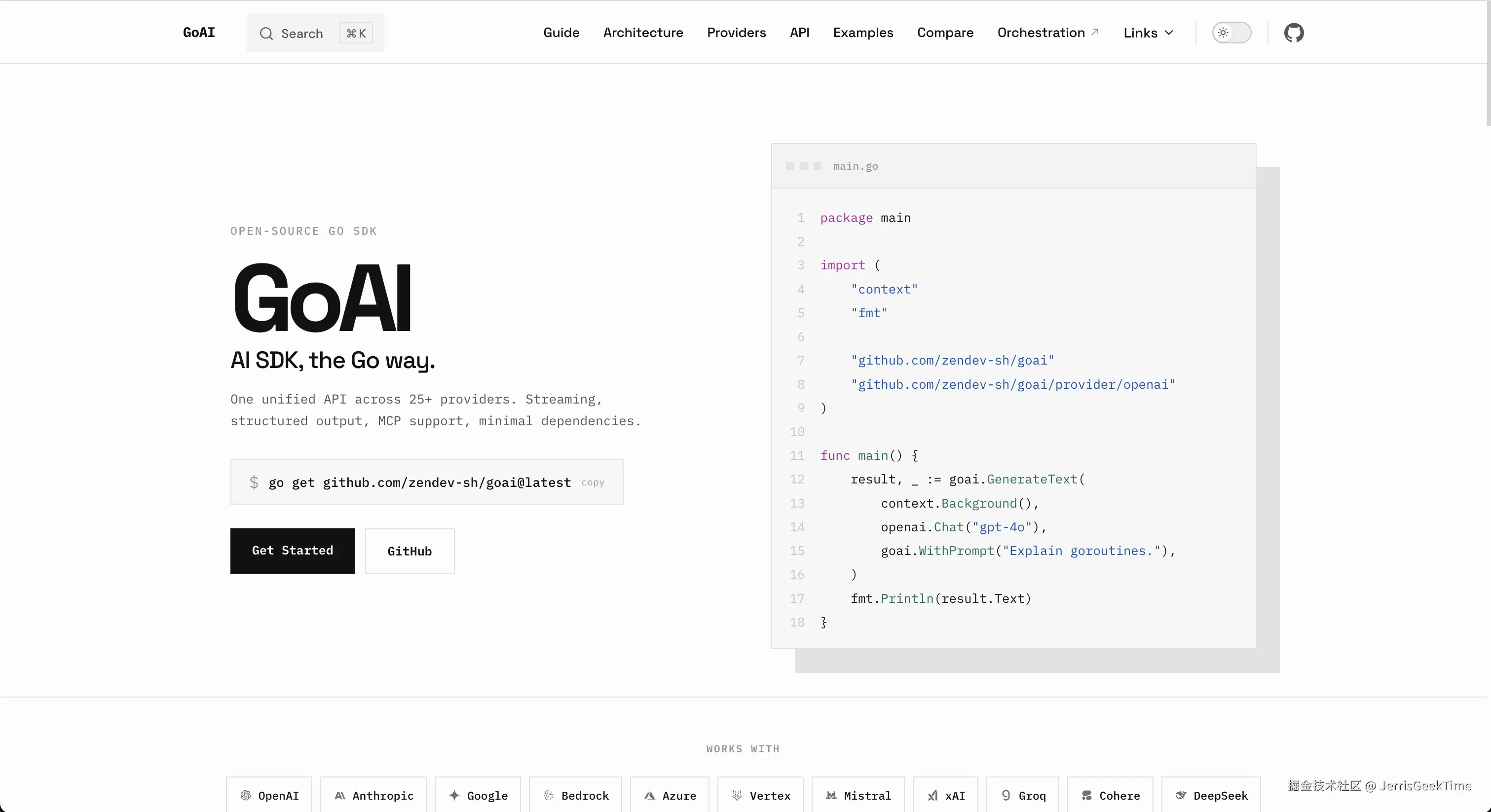Open the Guide nav item
This screenshot has width=1491, height=812.
[x=561, y=33]
